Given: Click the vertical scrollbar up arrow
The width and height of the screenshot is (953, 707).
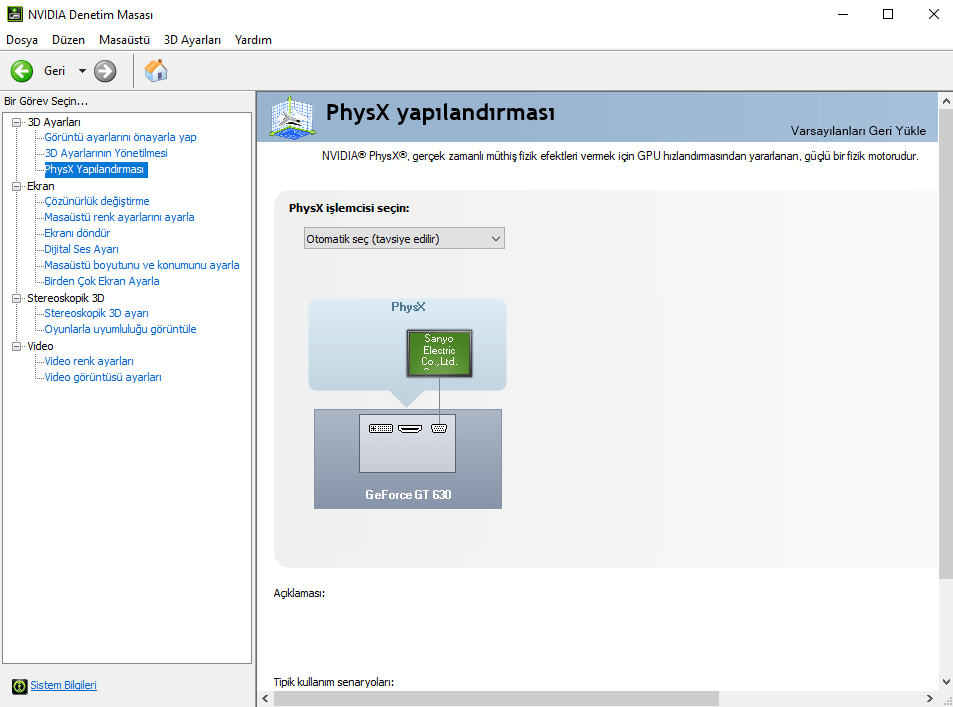Looking at the screenshot, I should click(x=946, y=102).
